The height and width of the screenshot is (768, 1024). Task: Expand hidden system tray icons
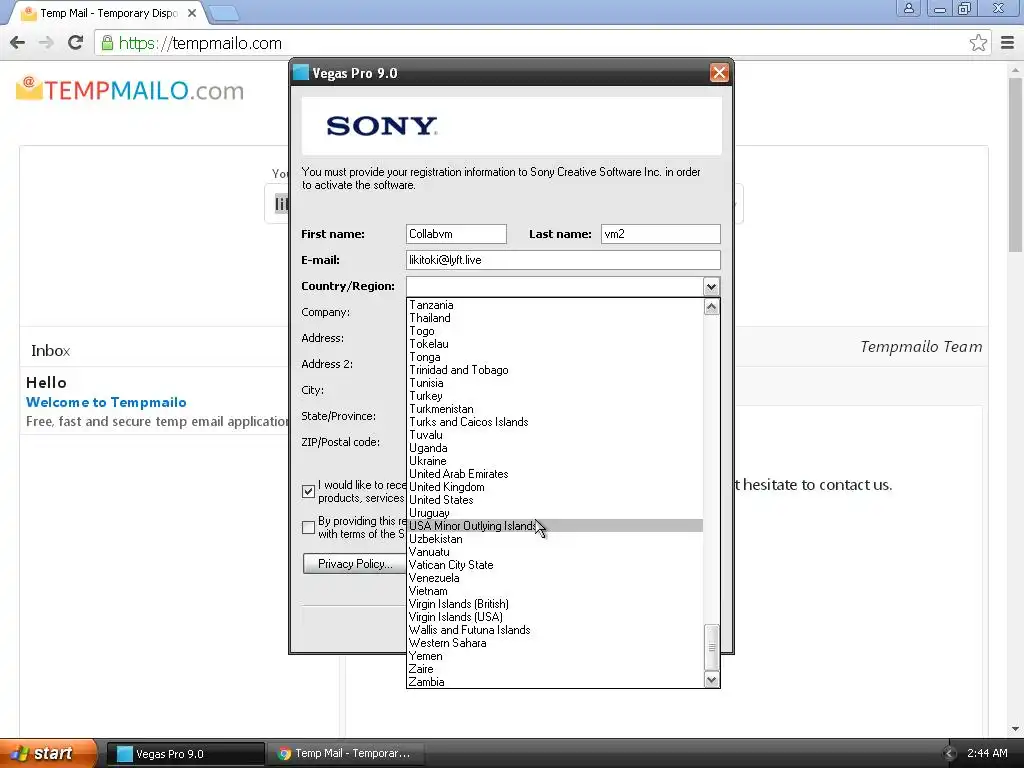coord(949,754)
